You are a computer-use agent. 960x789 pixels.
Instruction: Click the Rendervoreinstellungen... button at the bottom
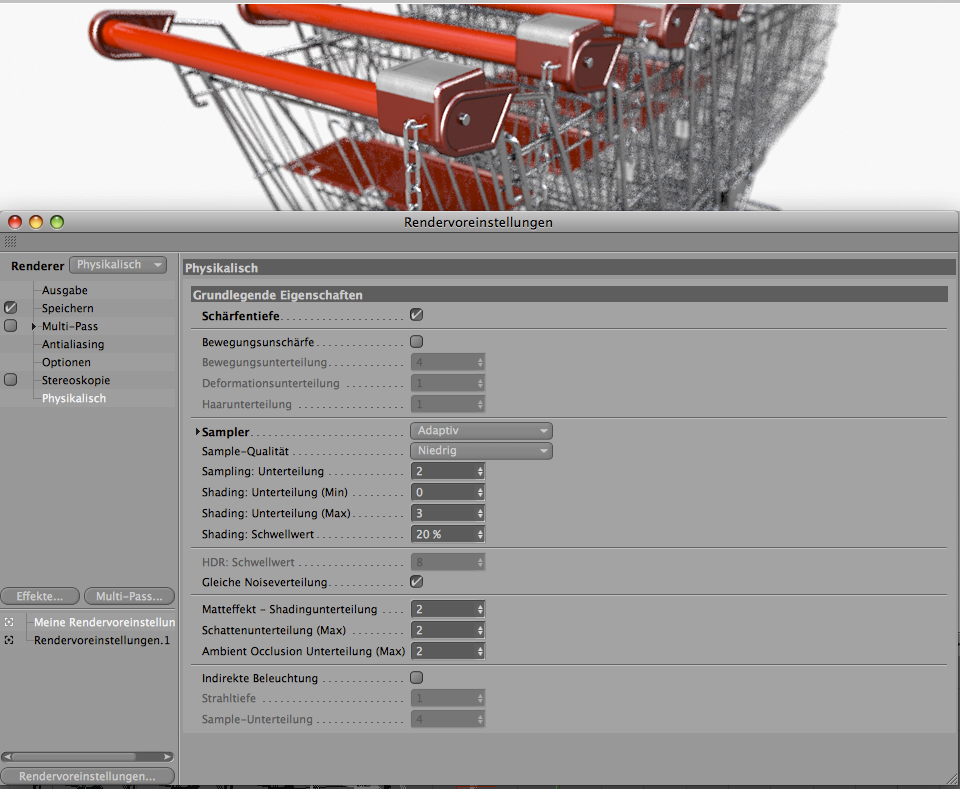click(88, 776)
